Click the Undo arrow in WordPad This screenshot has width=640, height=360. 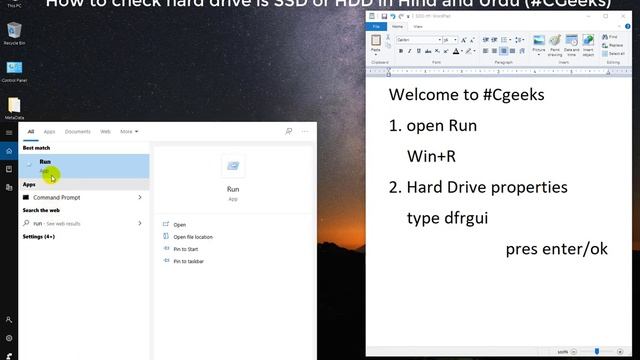(x=393, y=16)
